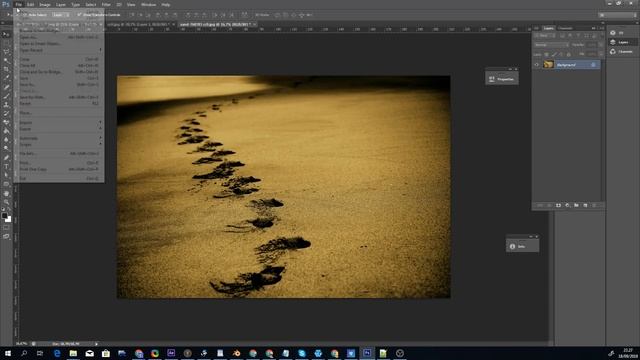Expand the Import submenu
This screenshot has width=640, height=360.
coord(59,122)
